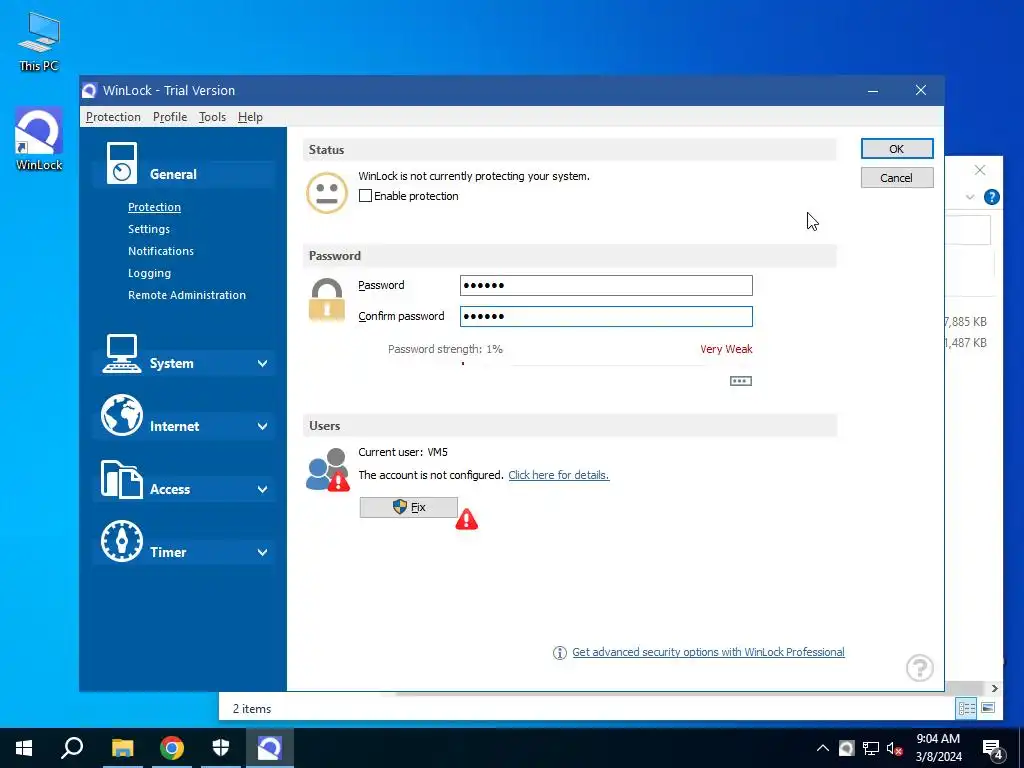Show hidden tray icons chevron
The image size is (1024, 768).
click(x=822, y=748)
